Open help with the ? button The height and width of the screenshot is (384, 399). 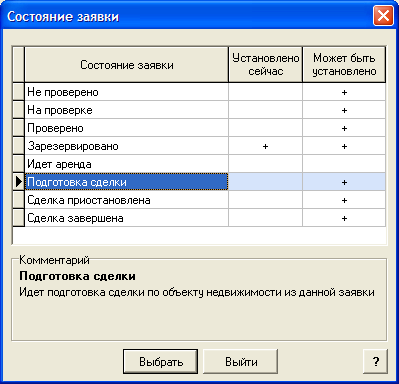coord(376,361)
